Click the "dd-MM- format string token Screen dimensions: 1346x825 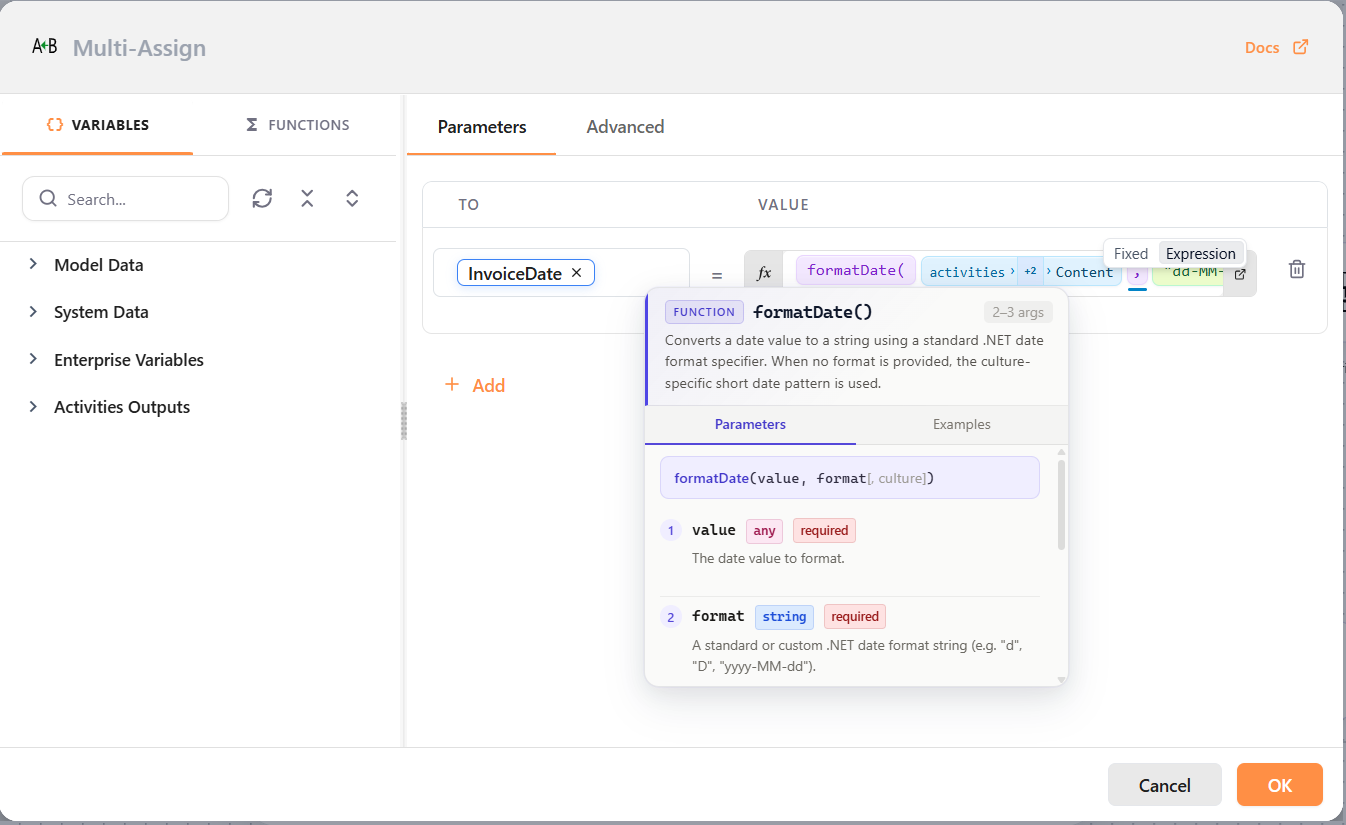(x=1189, y=271)
